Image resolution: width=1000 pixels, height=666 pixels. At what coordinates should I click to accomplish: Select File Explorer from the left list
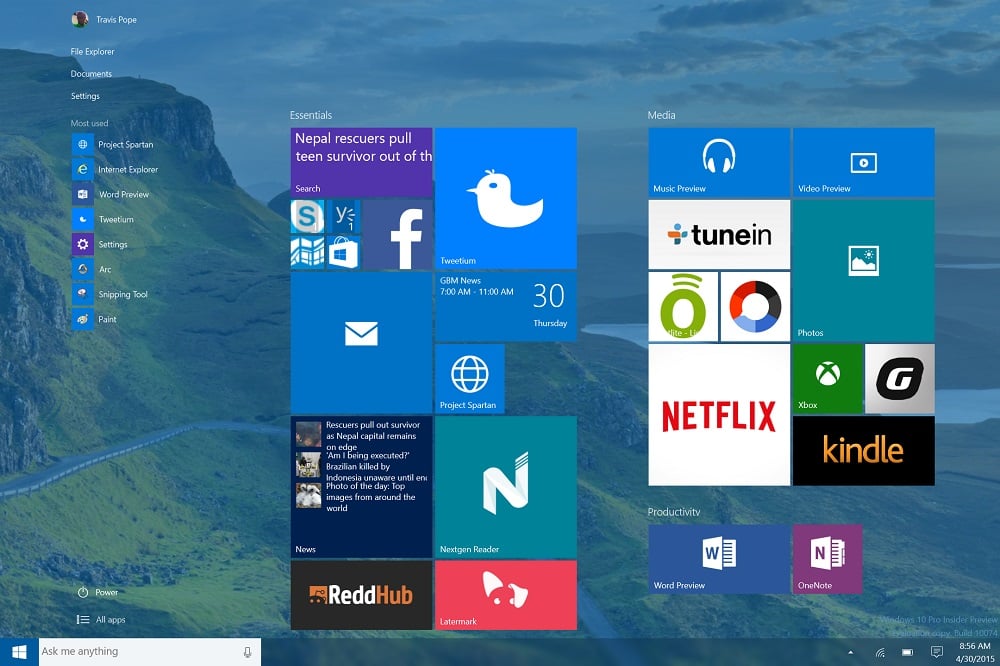pyautogui.click(x=93, y=51)
